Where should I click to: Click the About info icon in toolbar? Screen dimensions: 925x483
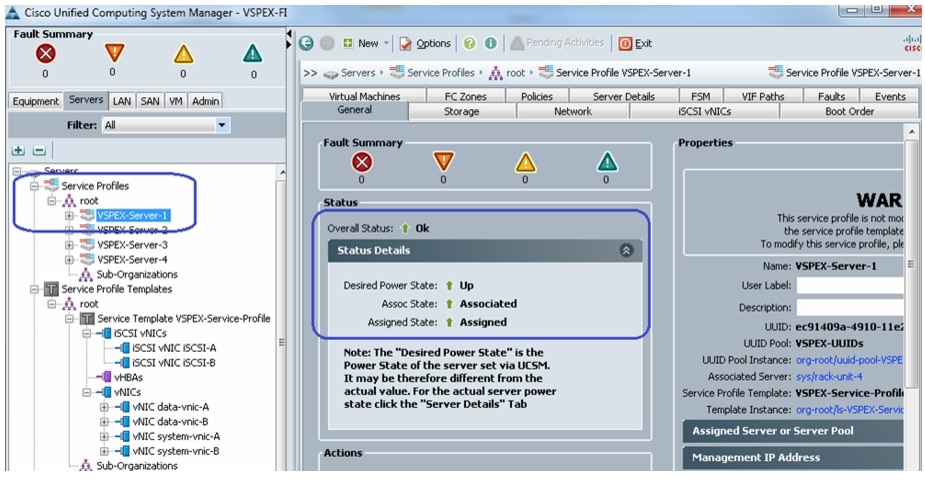tap(490, 43)
